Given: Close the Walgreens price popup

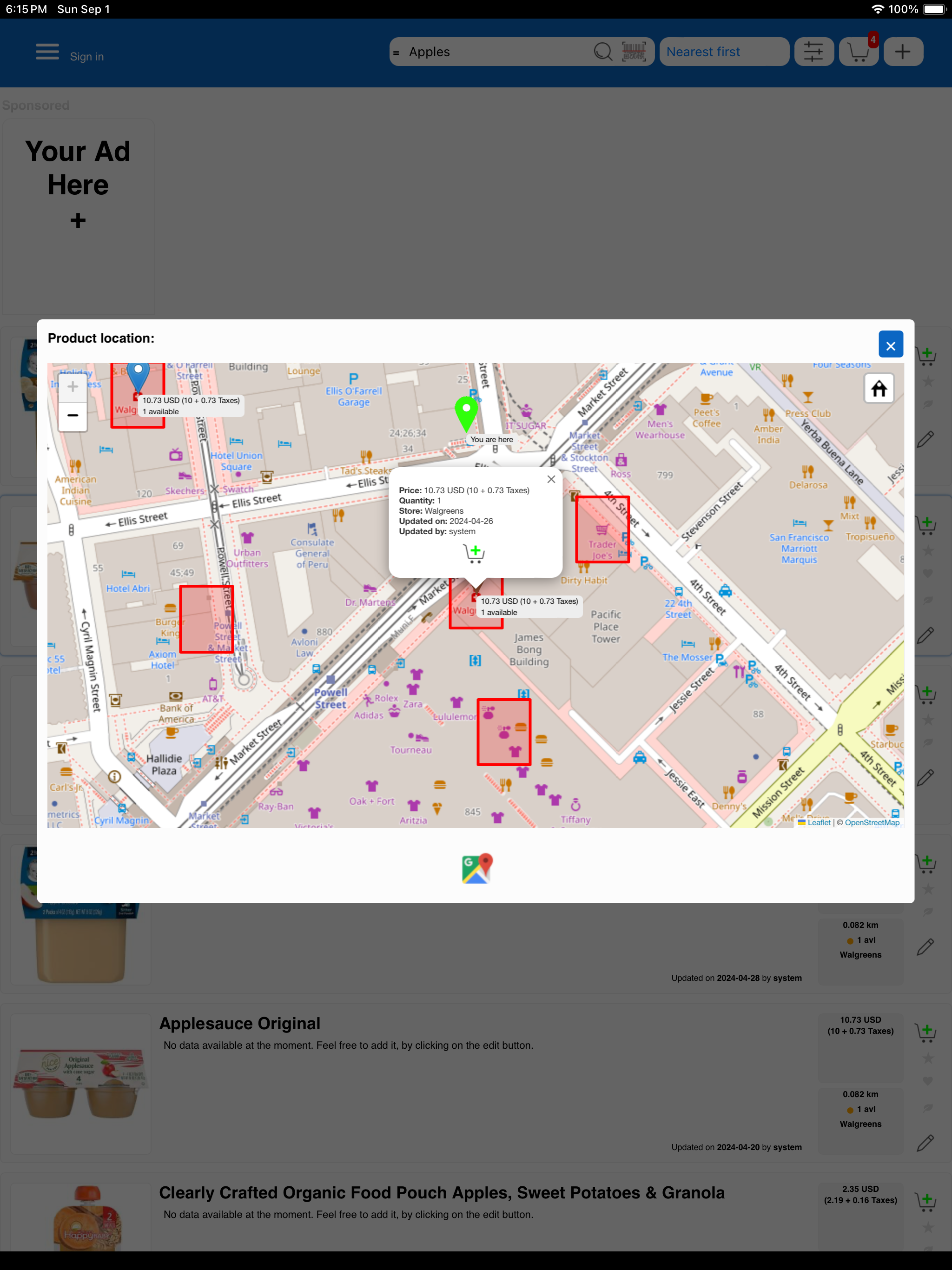Looking at the screenshot, I should (x=551, y=479).
